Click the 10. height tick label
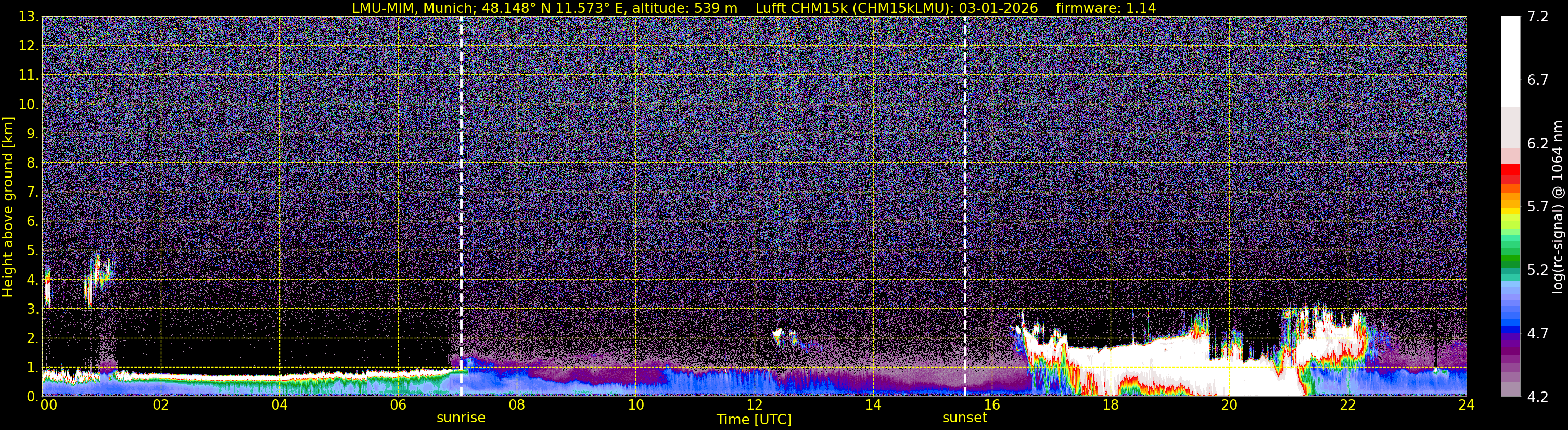The width and height of the screenshot is (1568, 430). 29,104
